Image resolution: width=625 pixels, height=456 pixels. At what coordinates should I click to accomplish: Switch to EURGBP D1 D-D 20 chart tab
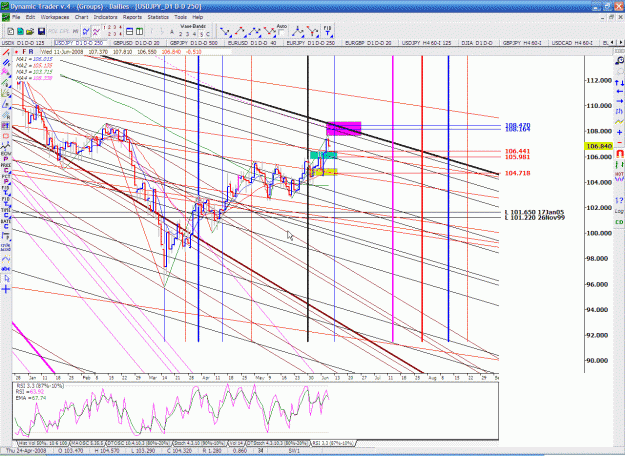[368, 43]
